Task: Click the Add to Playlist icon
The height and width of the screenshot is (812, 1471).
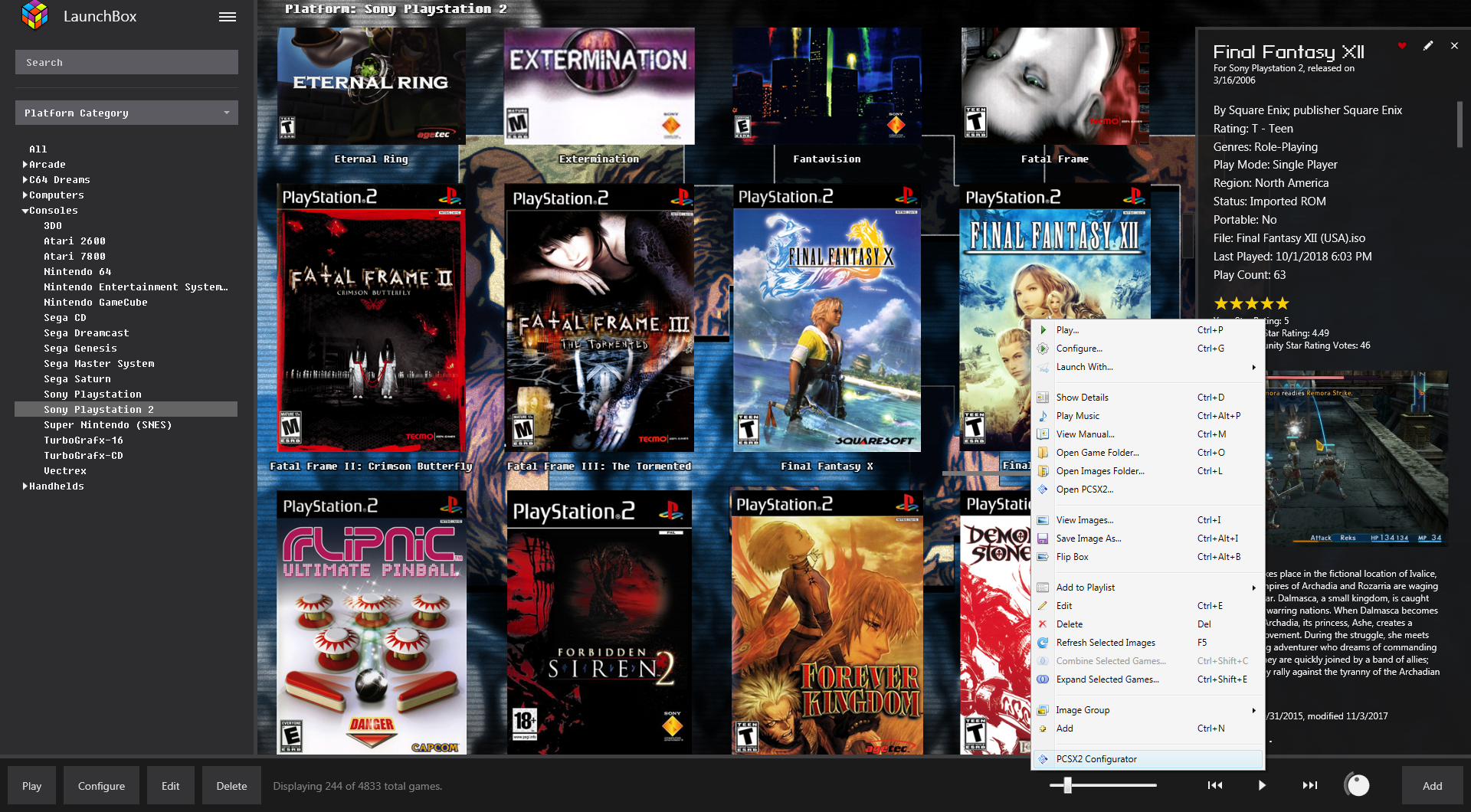Action: pyautogui.click(x=1043, y=588)
